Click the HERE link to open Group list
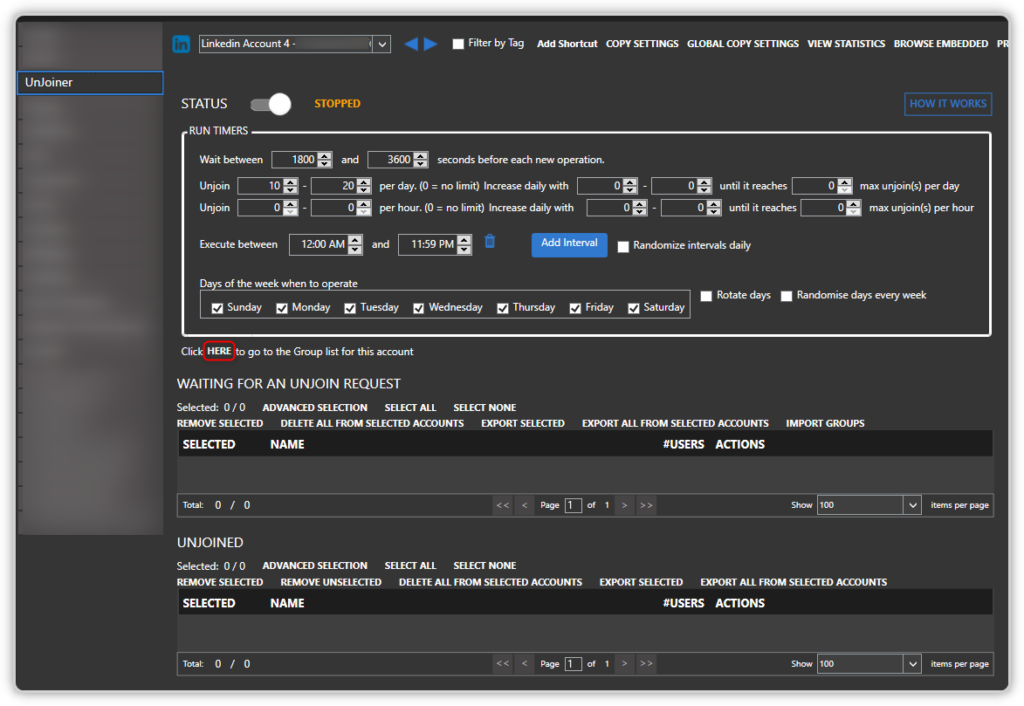The image size is (1024, 706). click(219, 352)
